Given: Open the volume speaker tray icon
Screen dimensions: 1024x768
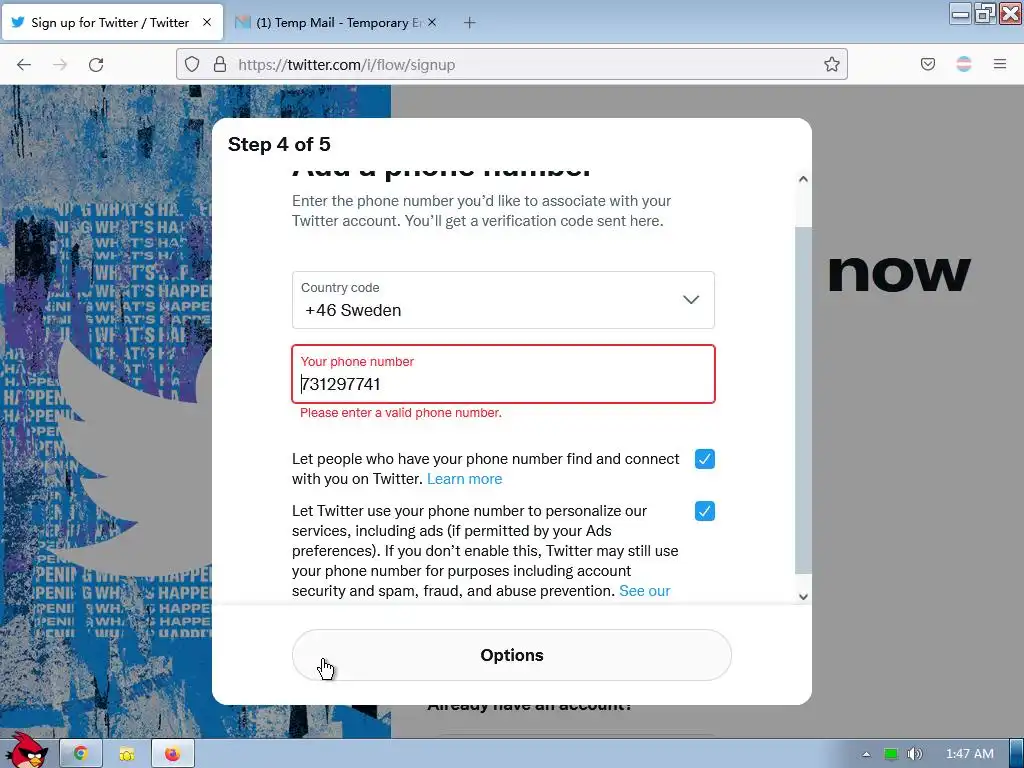Looking at the screenshot, I should pos(915,754).
